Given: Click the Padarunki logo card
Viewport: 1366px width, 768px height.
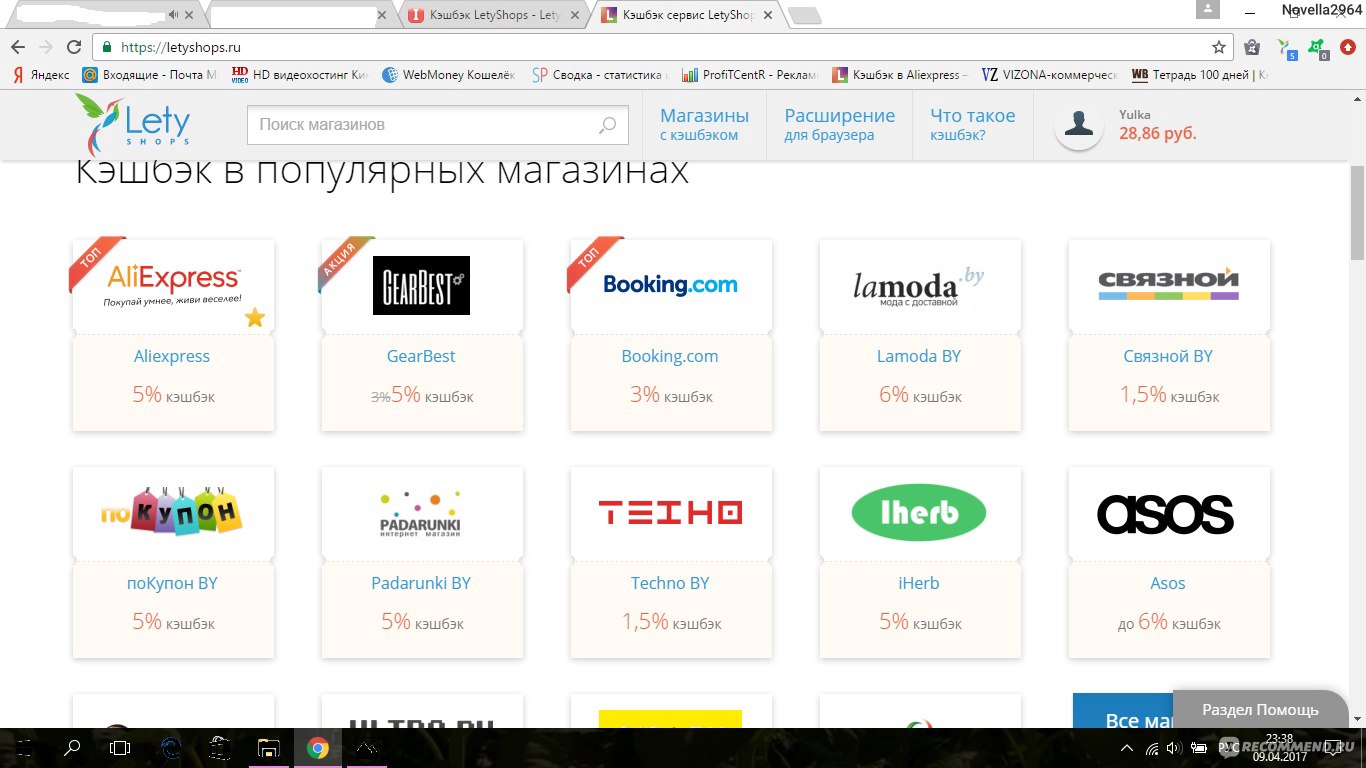Looking at the screenshot, I should click(x=422, y=513).
